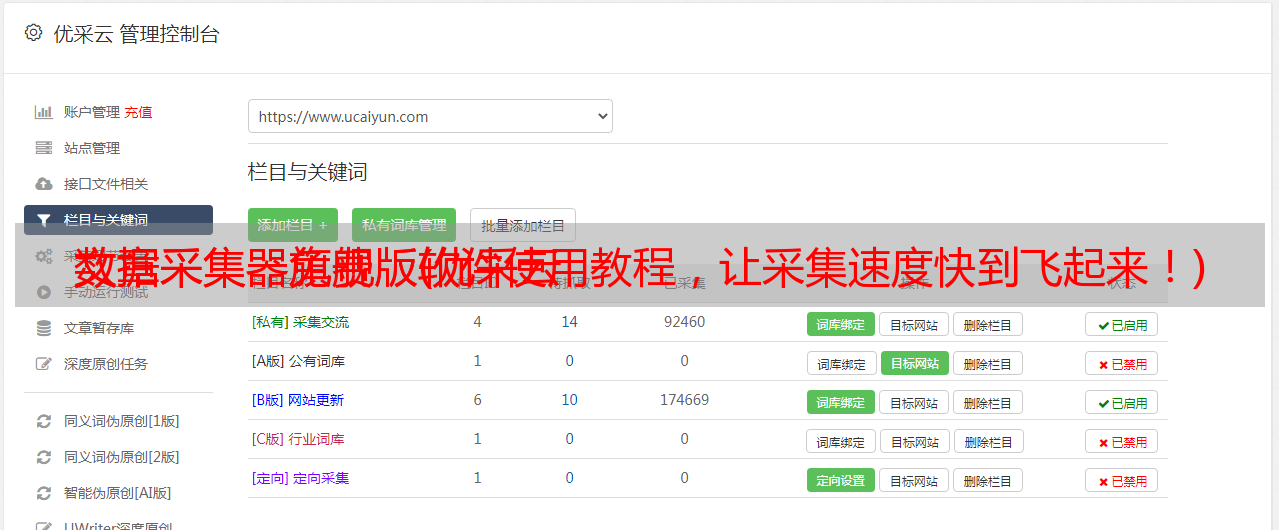Click 词库绑定 for the 采集交流 row
Screen dimensions: 1279x530
[x=841, y=324]
